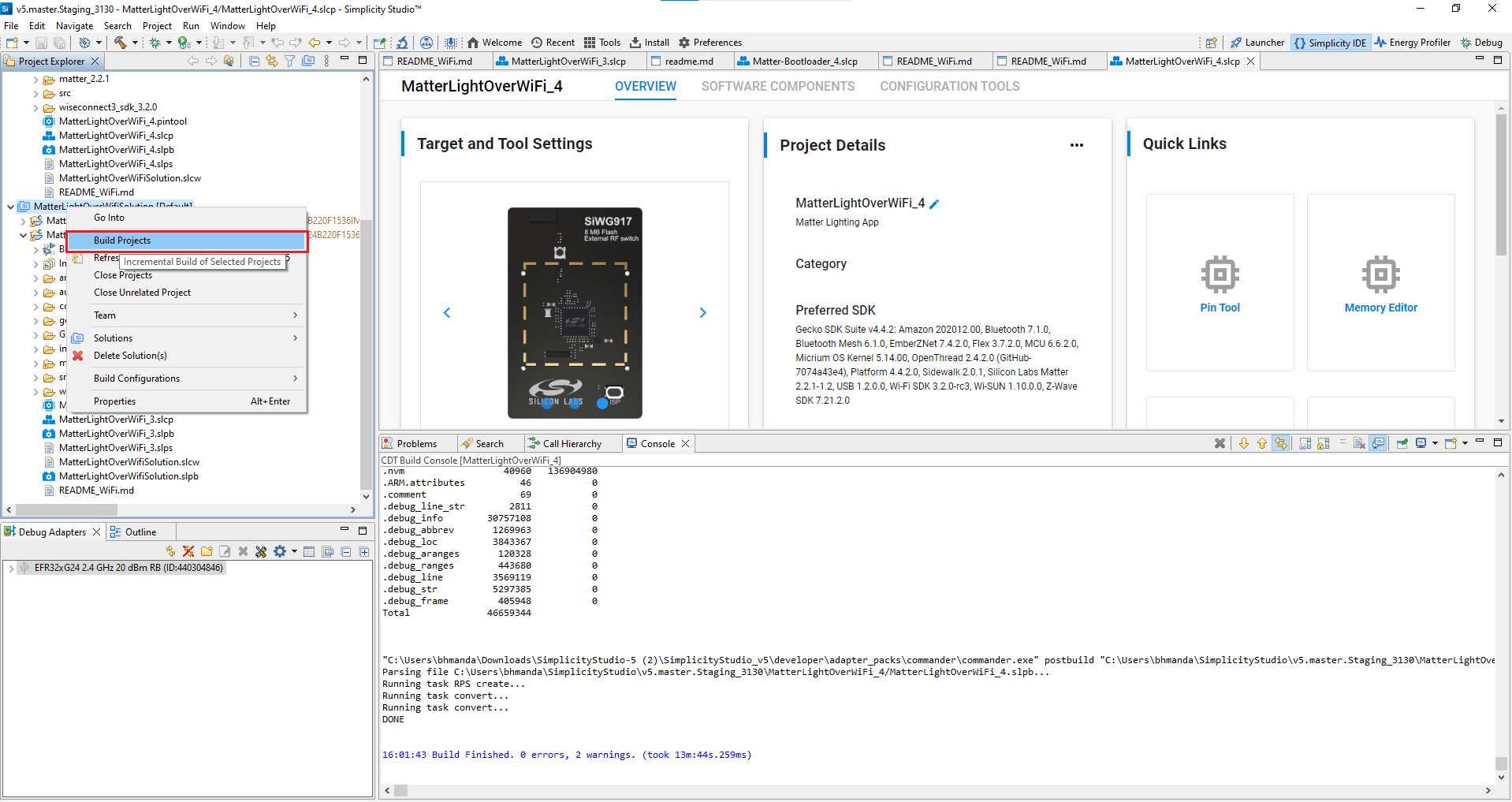This screenshot has width=1512, height=802.
Task: Click the pencil icon to rename MatterLightOverWiFi_4
Action: (x=935, y=204)
